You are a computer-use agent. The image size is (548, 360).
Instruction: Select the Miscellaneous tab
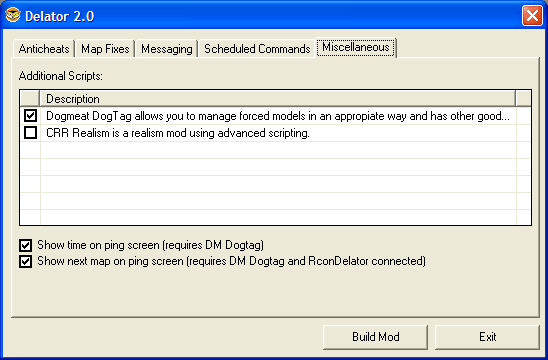356,47
